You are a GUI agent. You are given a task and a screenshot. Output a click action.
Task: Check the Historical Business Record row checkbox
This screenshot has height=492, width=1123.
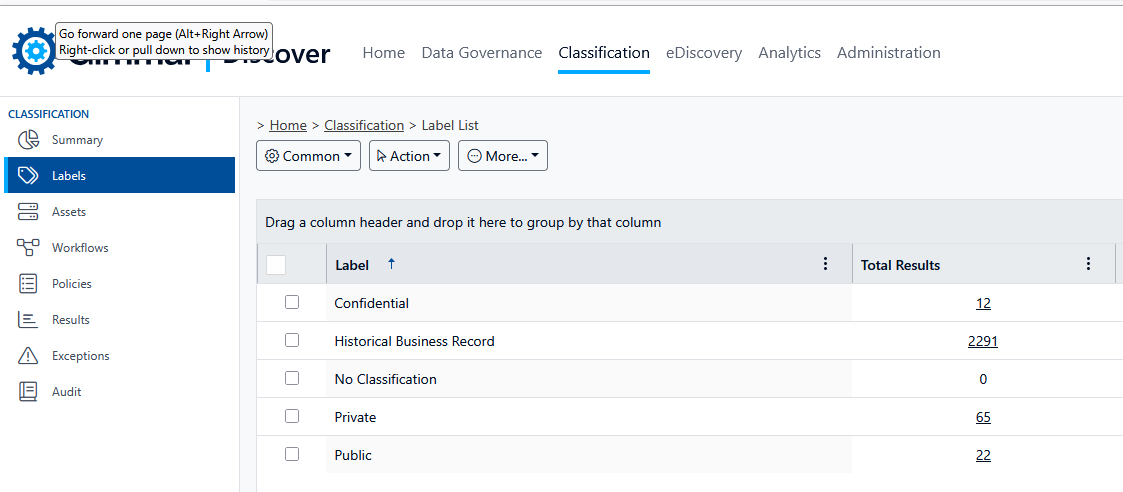coord(292,340)
